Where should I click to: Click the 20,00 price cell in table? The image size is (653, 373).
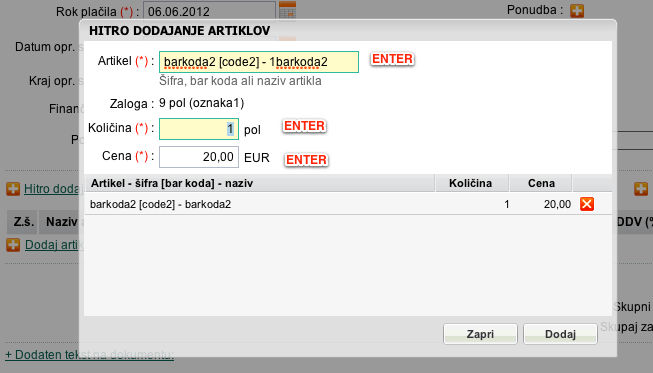click(557, 204)
